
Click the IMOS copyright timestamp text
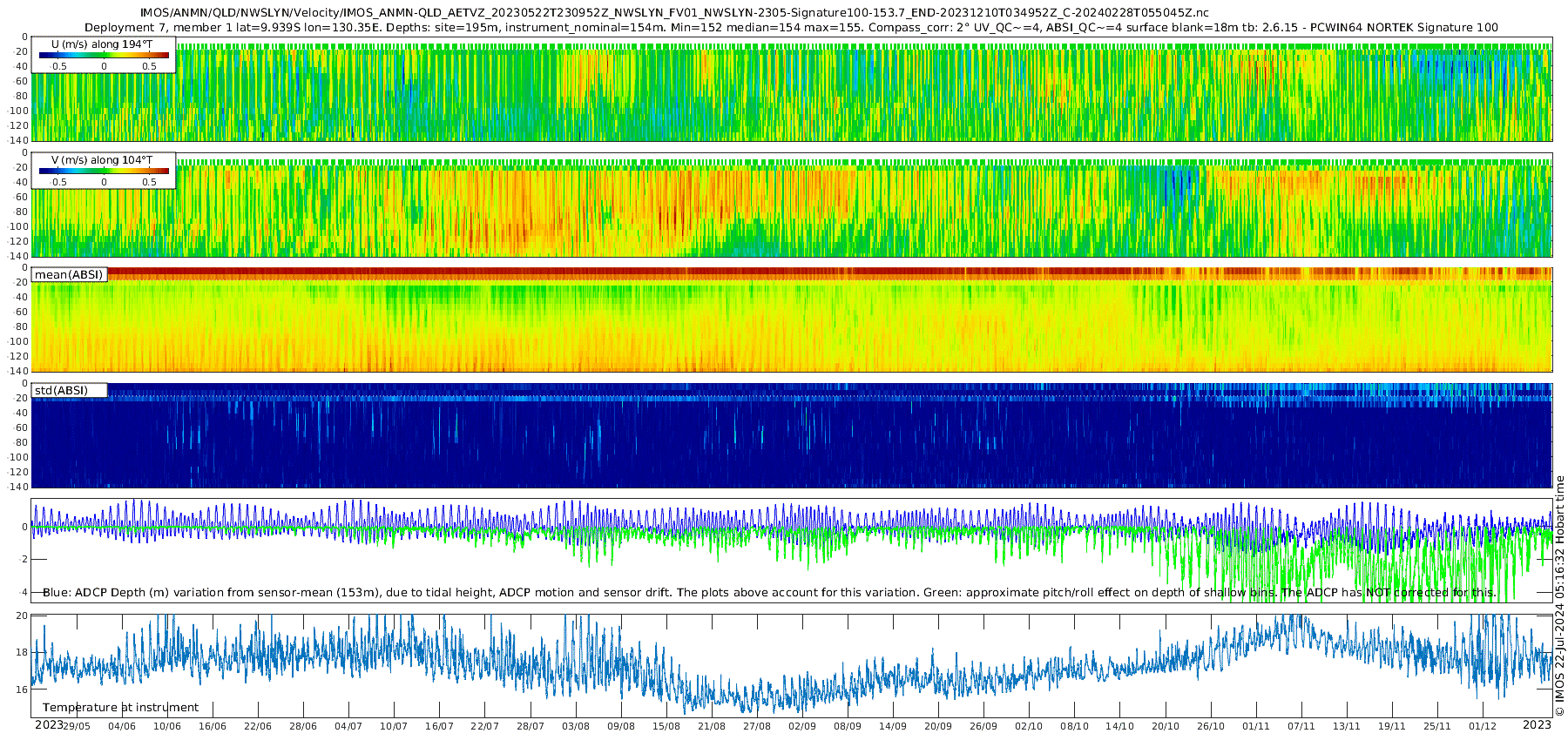1559,595
